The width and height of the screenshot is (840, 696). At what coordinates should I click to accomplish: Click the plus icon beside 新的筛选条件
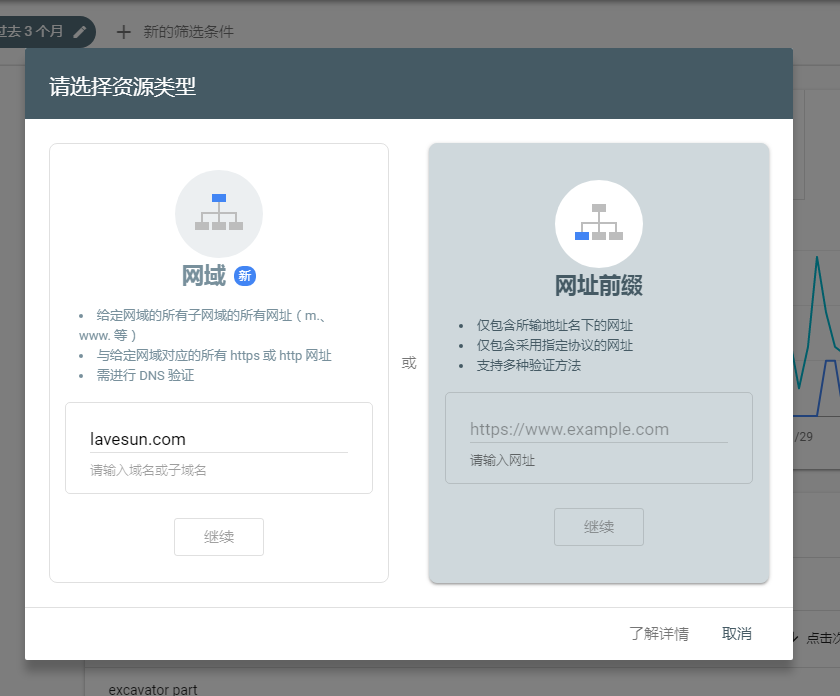(123, 31)
